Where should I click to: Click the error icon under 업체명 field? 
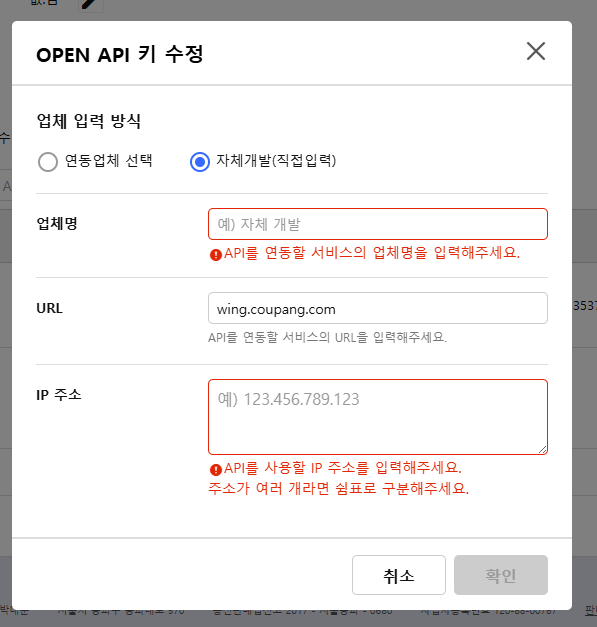click(x=216, y=254)
